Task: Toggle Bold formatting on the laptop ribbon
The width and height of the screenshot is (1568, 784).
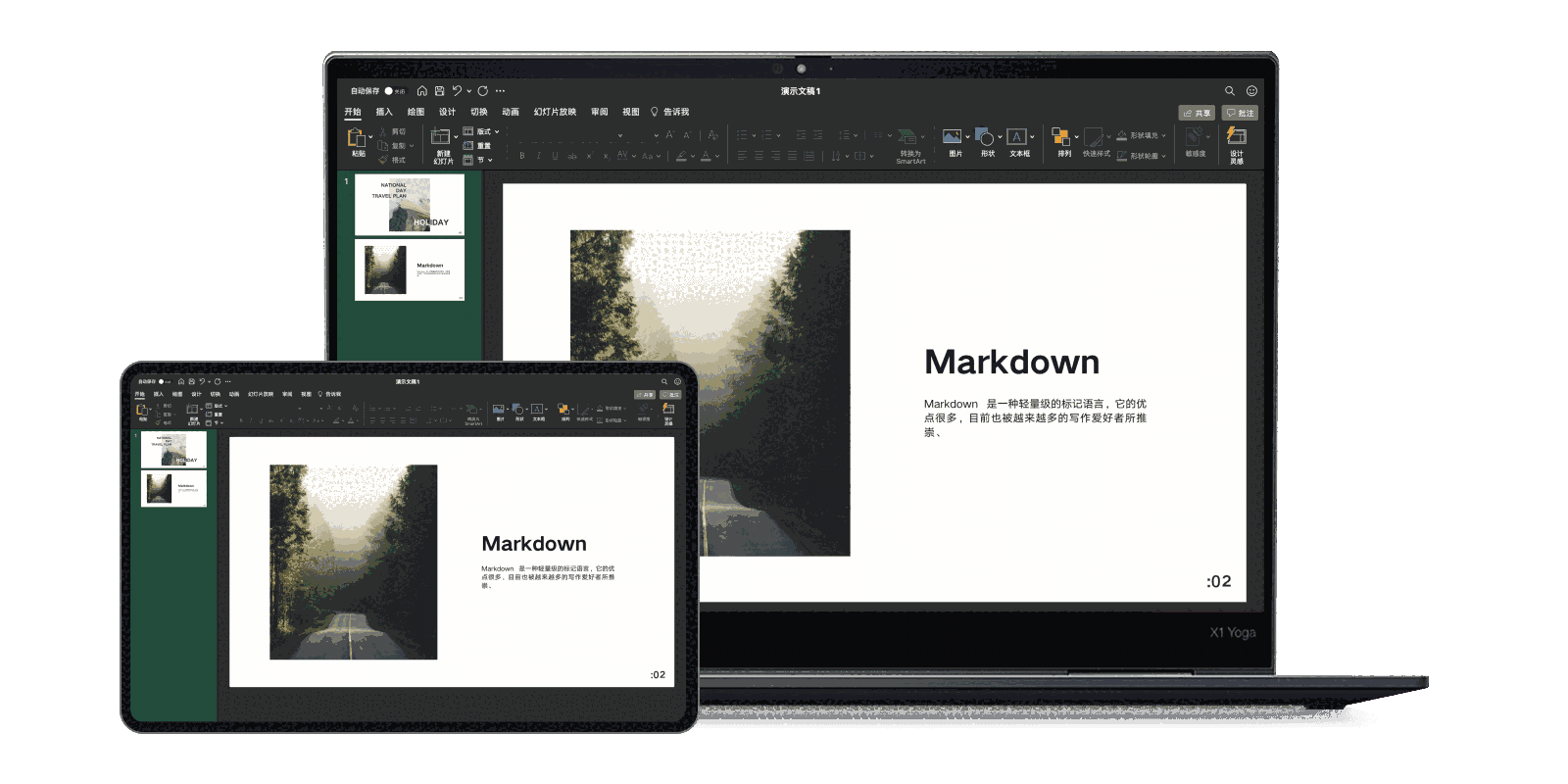Action: pyautogui.click(x=522, y=156)
